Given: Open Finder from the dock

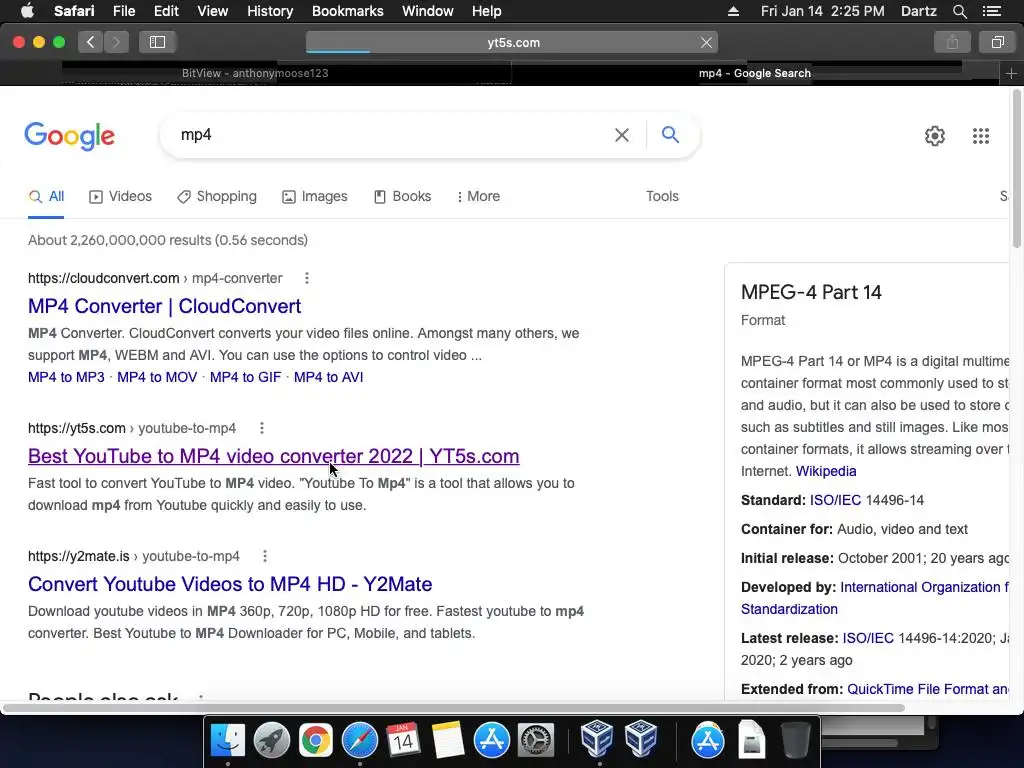Looking at the screenshot, I should [227, 740].
